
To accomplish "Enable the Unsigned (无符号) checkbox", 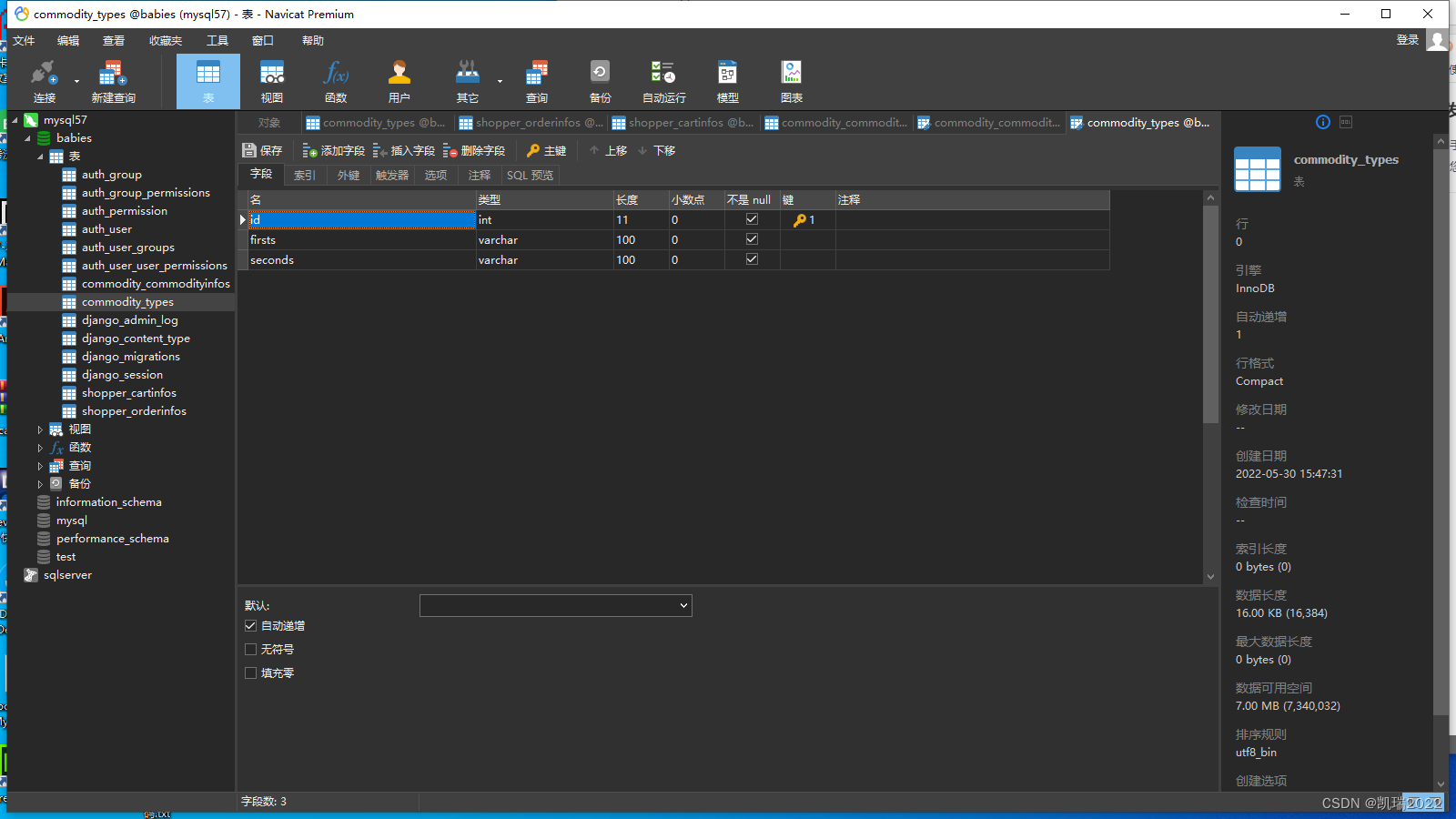I will coord(250,650).
